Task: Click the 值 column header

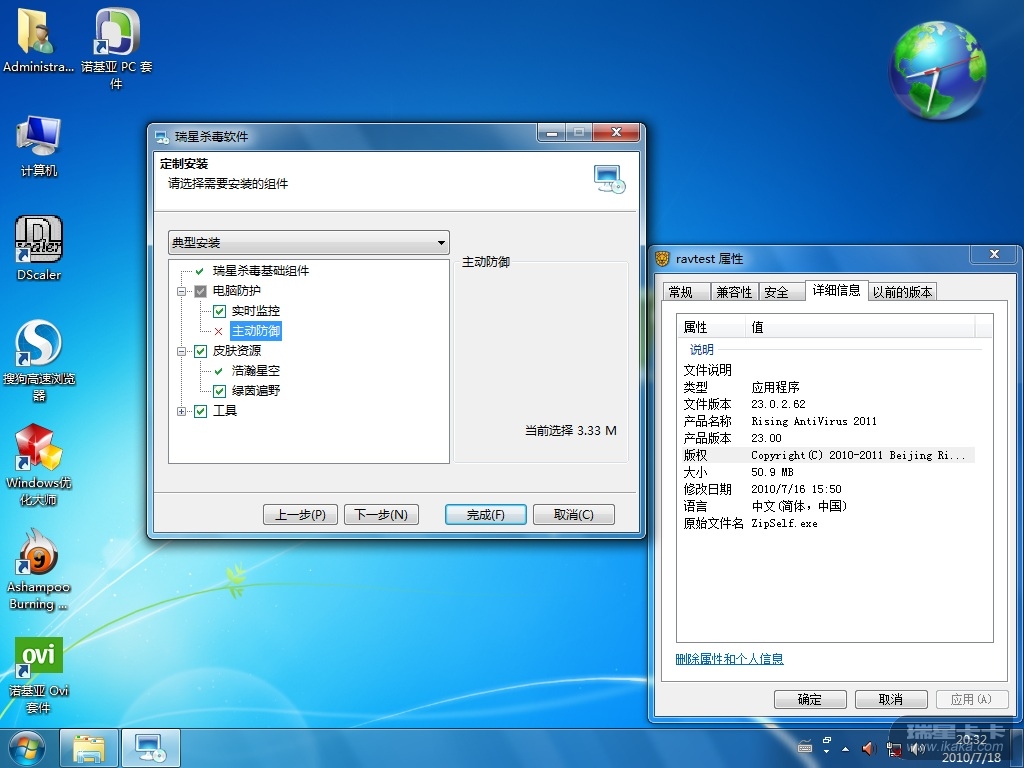Action: [x=860, y=327]
